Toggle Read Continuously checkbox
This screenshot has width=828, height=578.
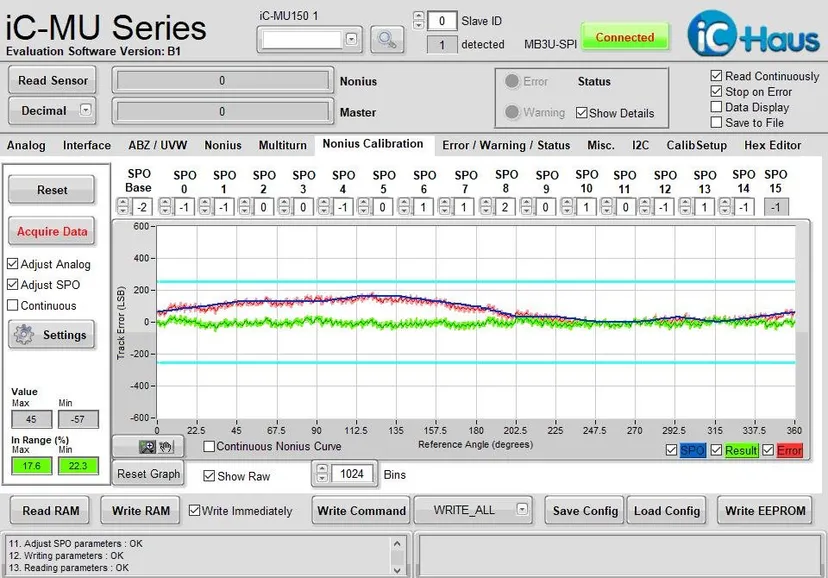tap(717, 76)
